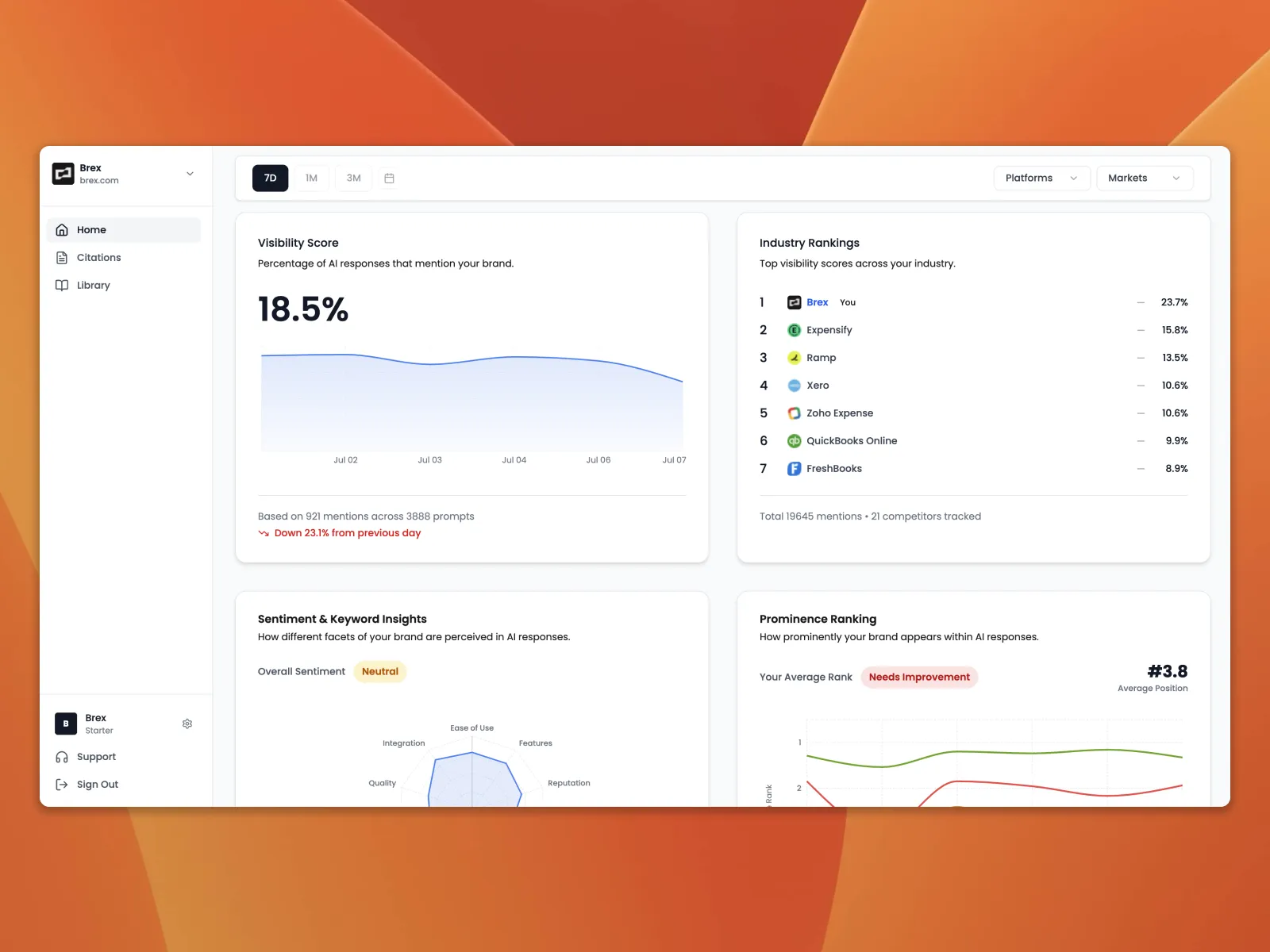This screenshot has width=1270, height=952.
Task: Open Library from the sidebar
Action: (x=93, y=286)
